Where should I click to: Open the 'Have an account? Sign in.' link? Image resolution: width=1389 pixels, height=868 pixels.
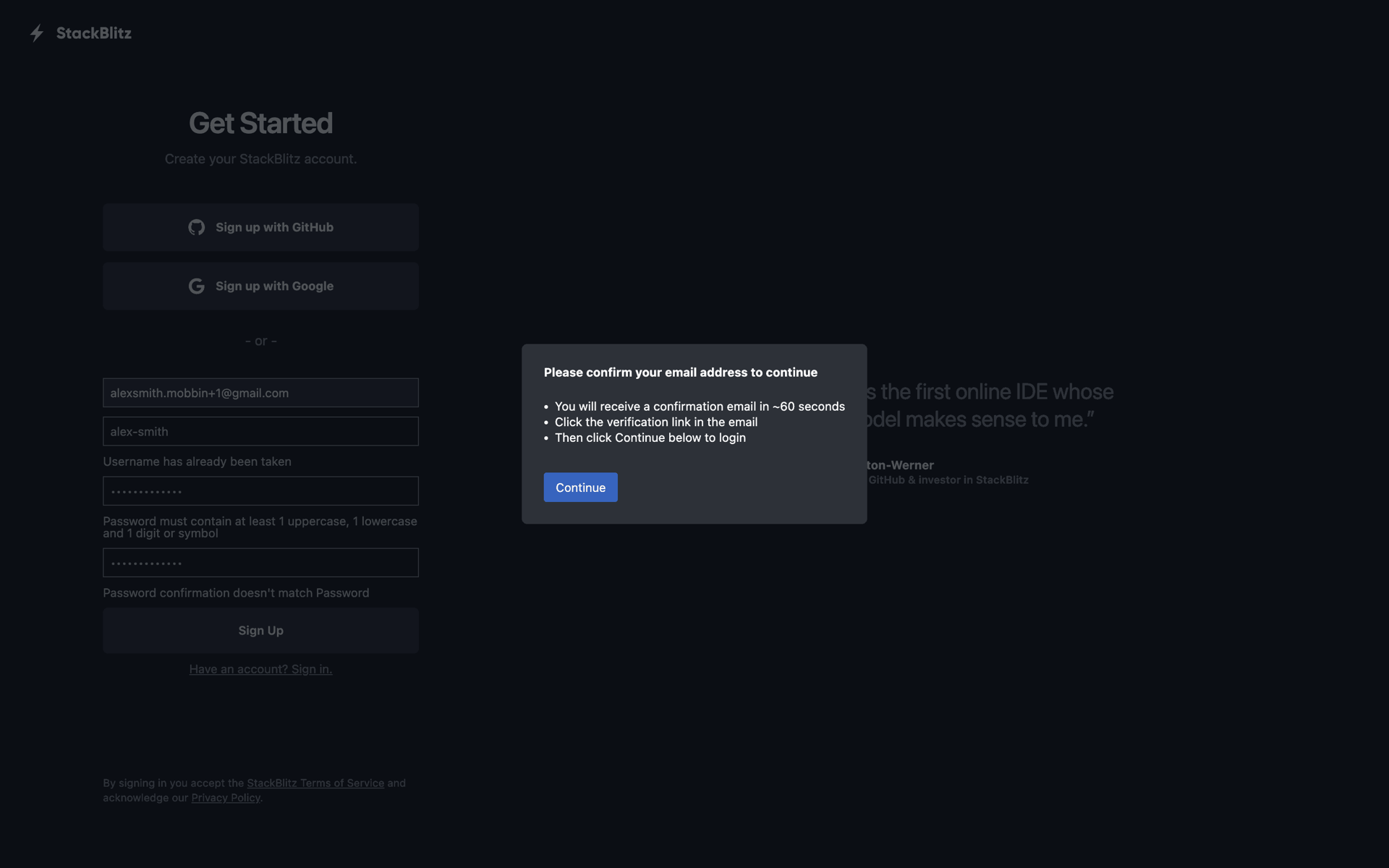[x=260, y=669]
